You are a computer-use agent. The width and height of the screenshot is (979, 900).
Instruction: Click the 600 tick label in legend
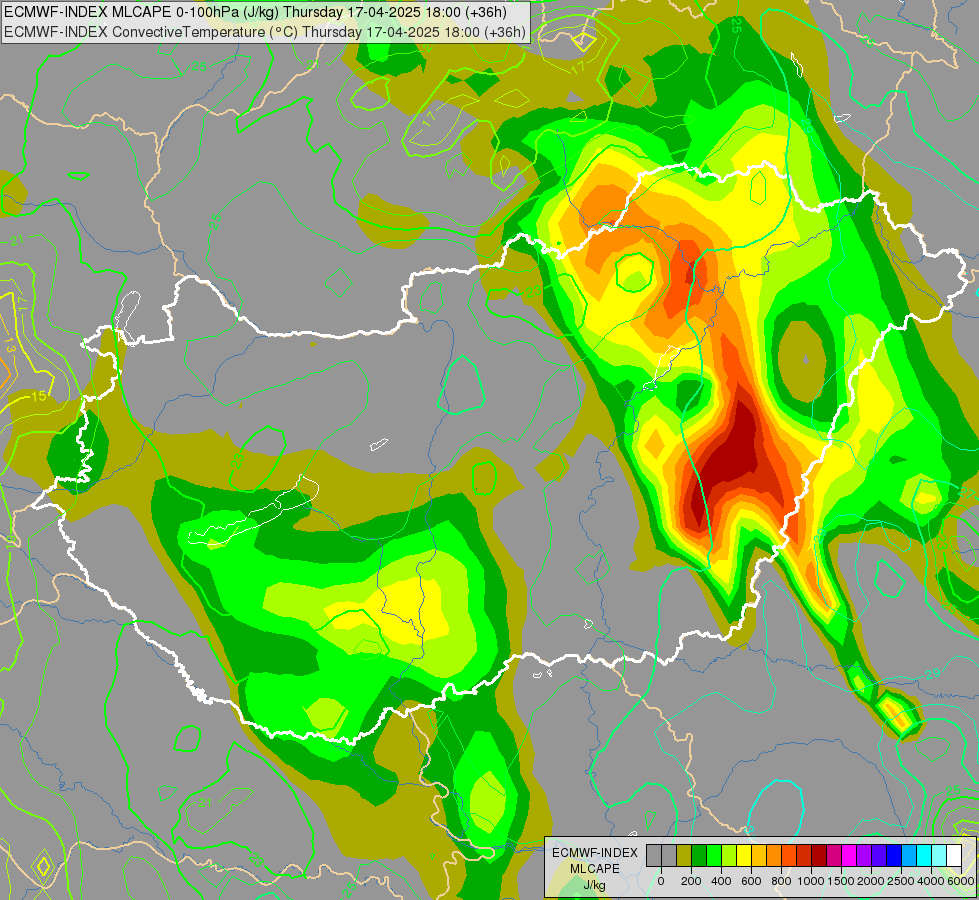pos(751,881)
